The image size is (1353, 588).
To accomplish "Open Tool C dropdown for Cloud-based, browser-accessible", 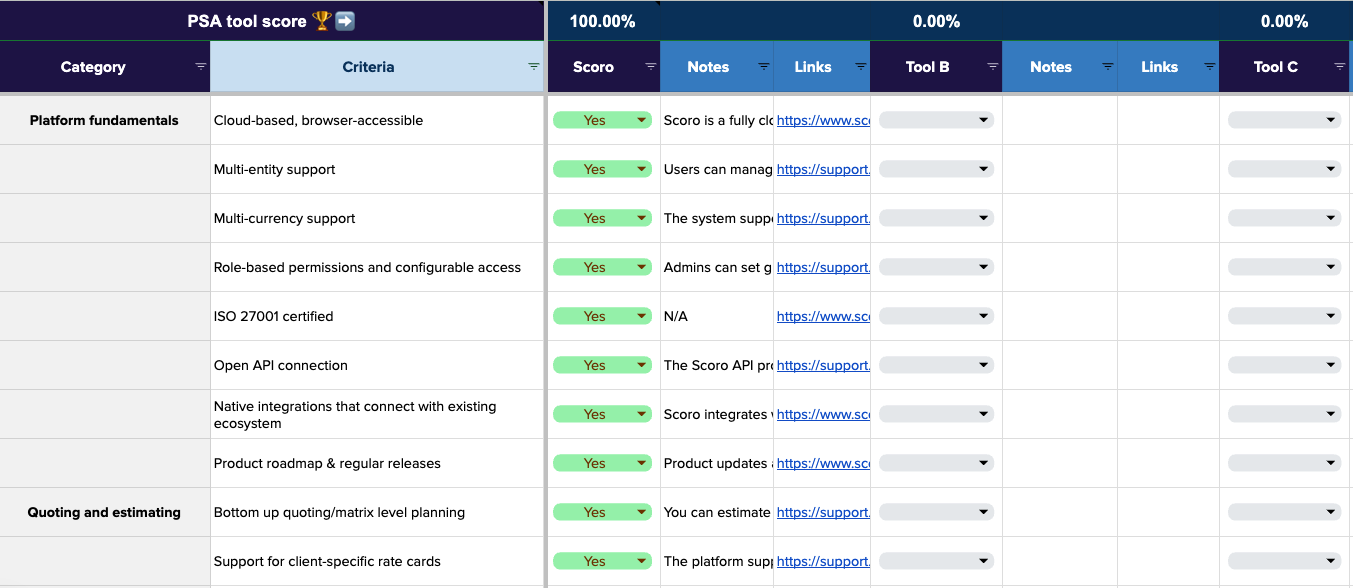I will [x=1284, y=120].
